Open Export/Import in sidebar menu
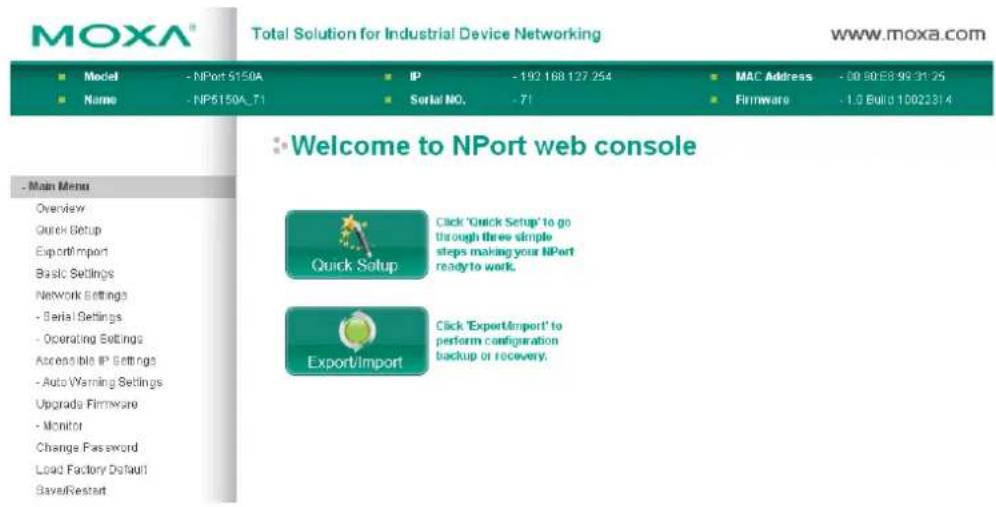The height and width of the screenshot is (507, 996). click(x=72, y=252)
